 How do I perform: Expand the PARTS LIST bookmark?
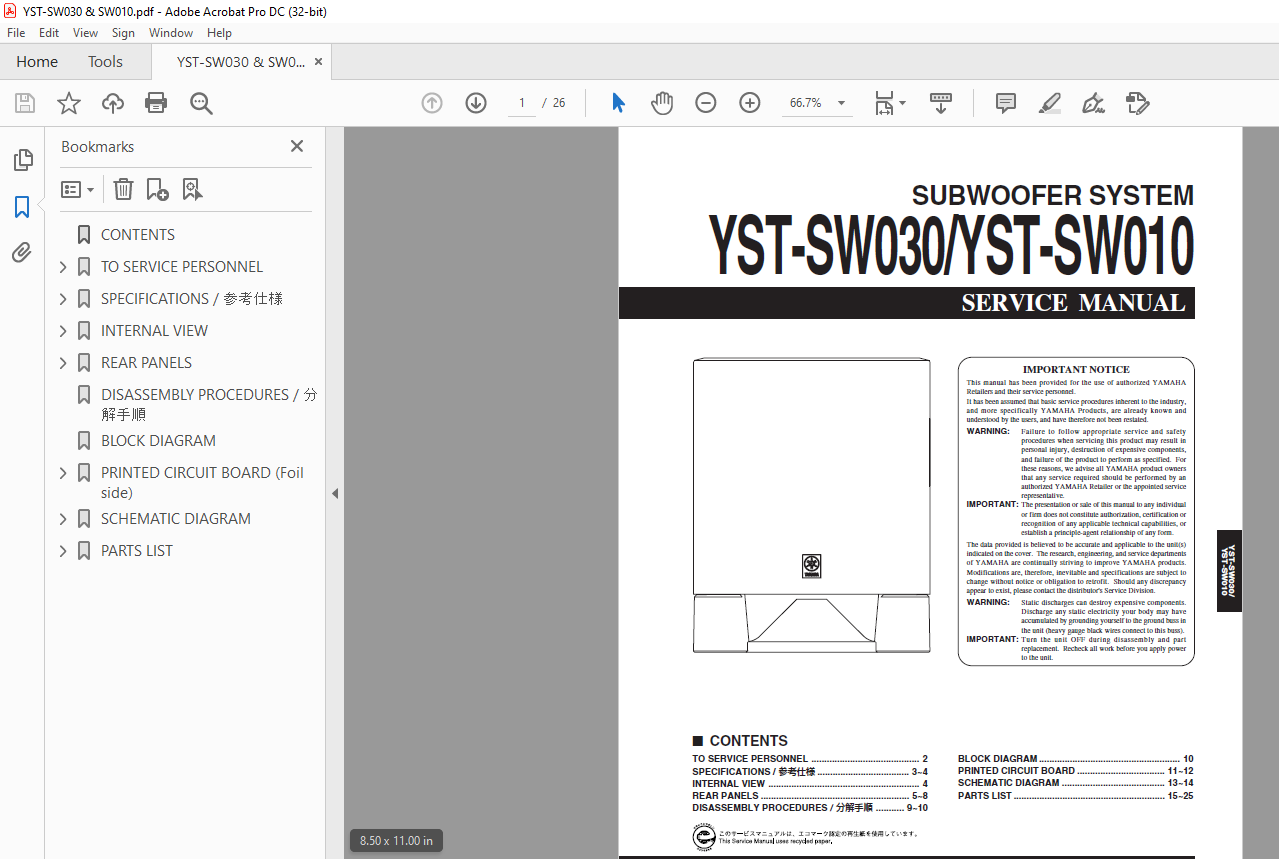(63, 551)
